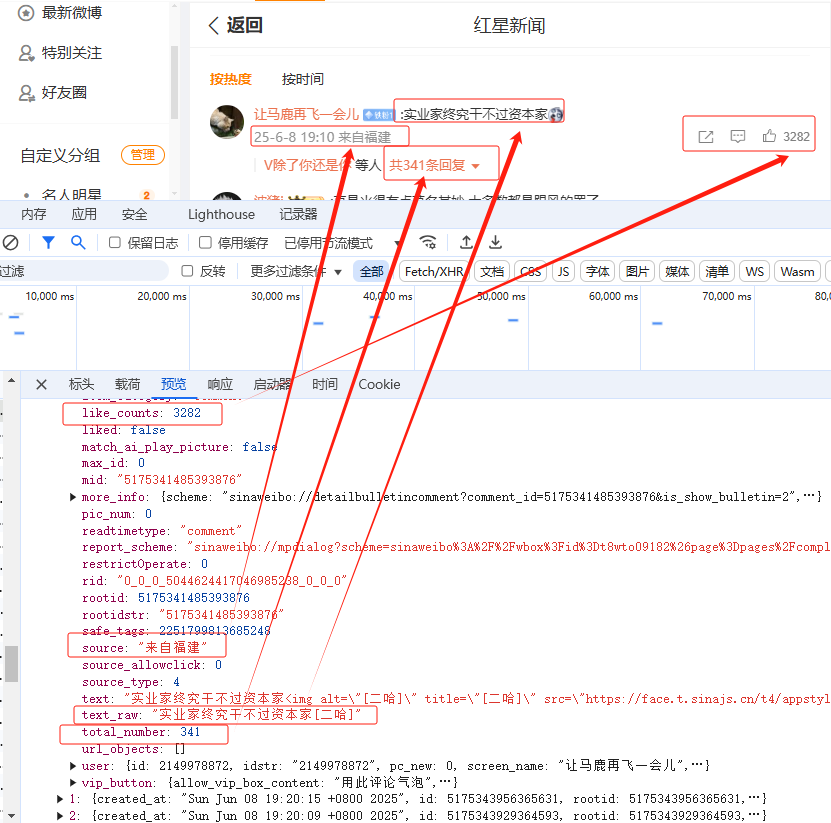831x823 pixels.
Task: Like the comment with 3282 likes
Action: pyautogui.click(x=770, y=136)
